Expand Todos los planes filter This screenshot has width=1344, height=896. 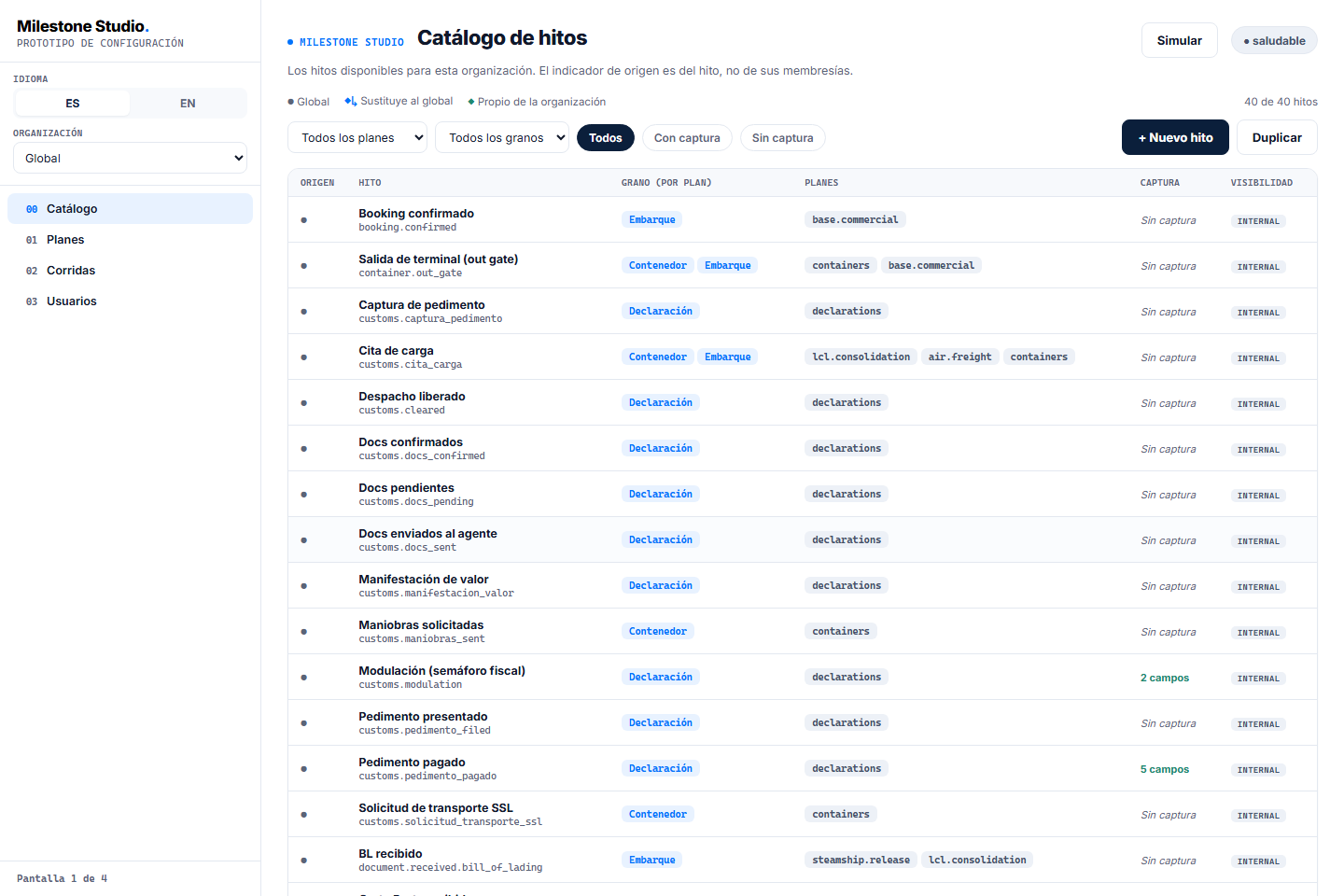point(357,137)
